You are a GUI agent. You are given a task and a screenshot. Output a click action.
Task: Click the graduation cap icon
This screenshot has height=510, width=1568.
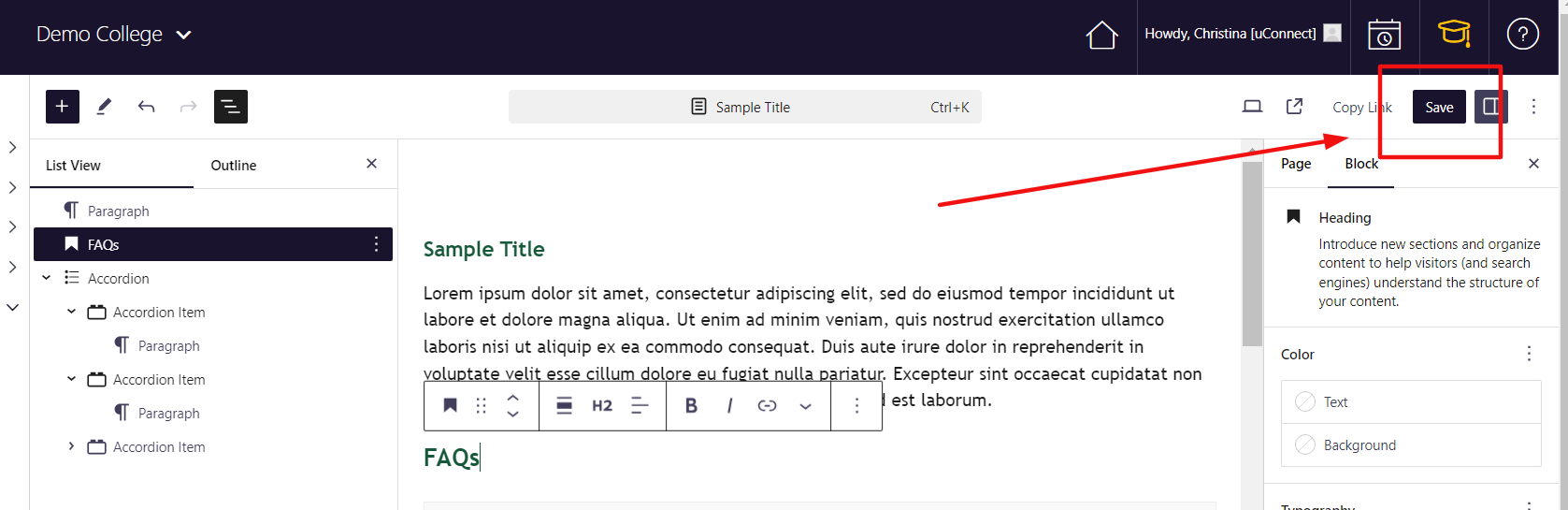pyautogui.click(x=1453, y=35)
